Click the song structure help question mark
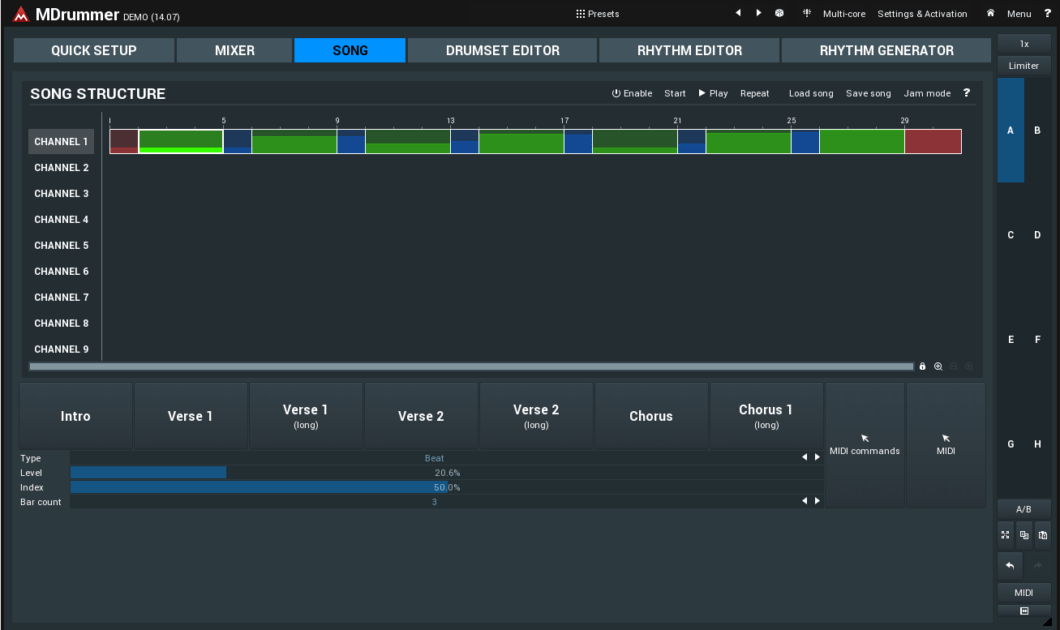1060x630 pixels. (966, 93)
